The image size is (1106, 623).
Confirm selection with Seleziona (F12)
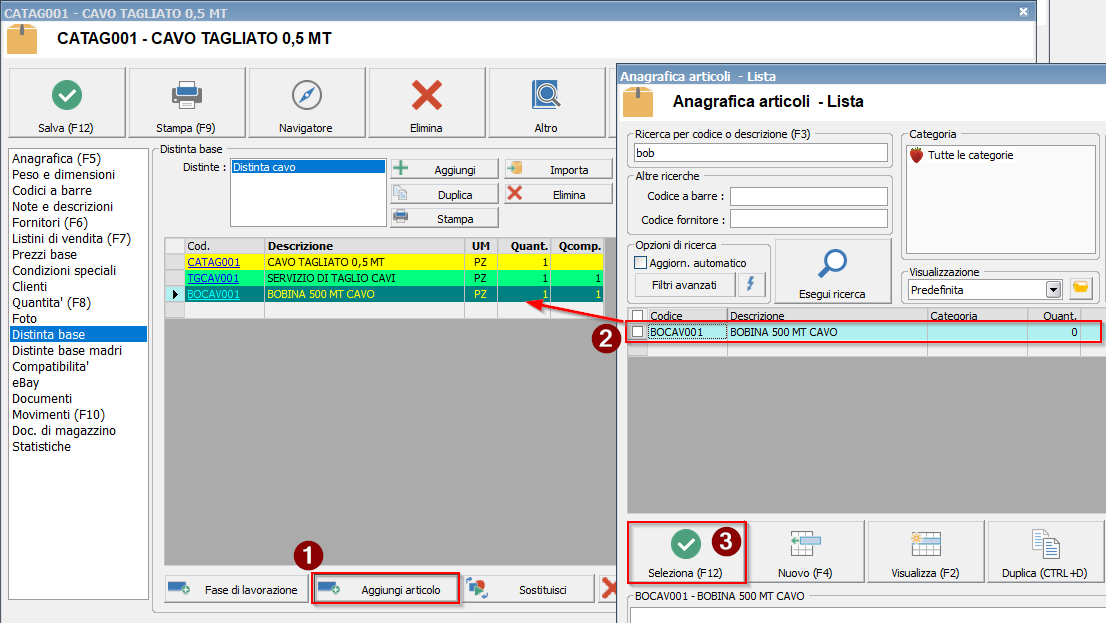[686, 552]
